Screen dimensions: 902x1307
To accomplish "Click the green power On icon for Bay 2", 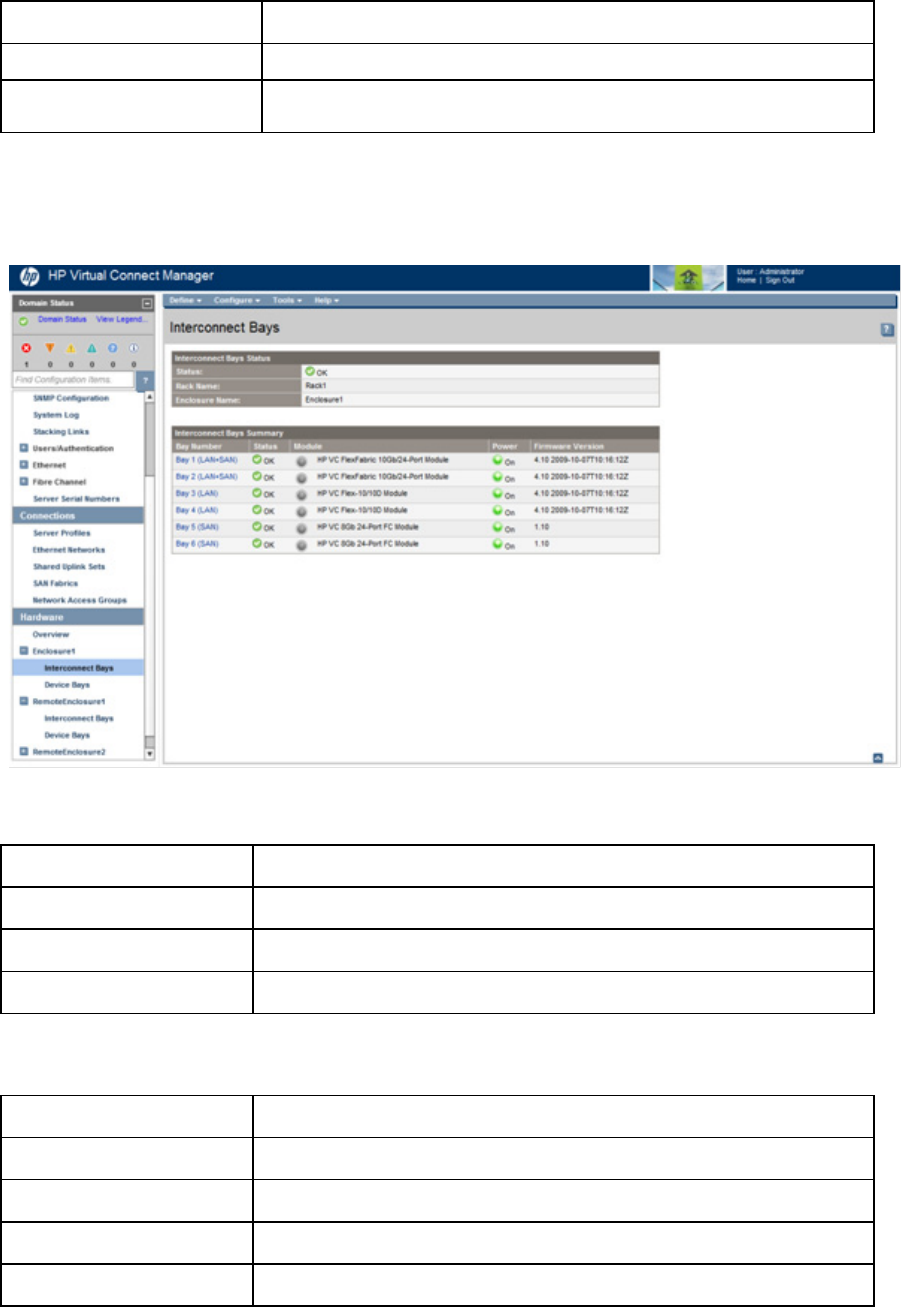I will [x=497, y=477].
